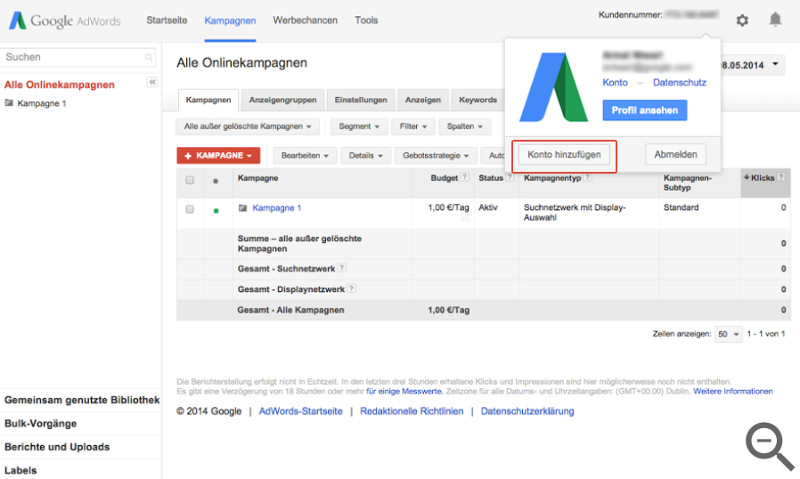This screenshot has width=800, height=479.
Task: Open the Redaktionelle Richtlinien footer link
Action: click(x=412, y=411)
